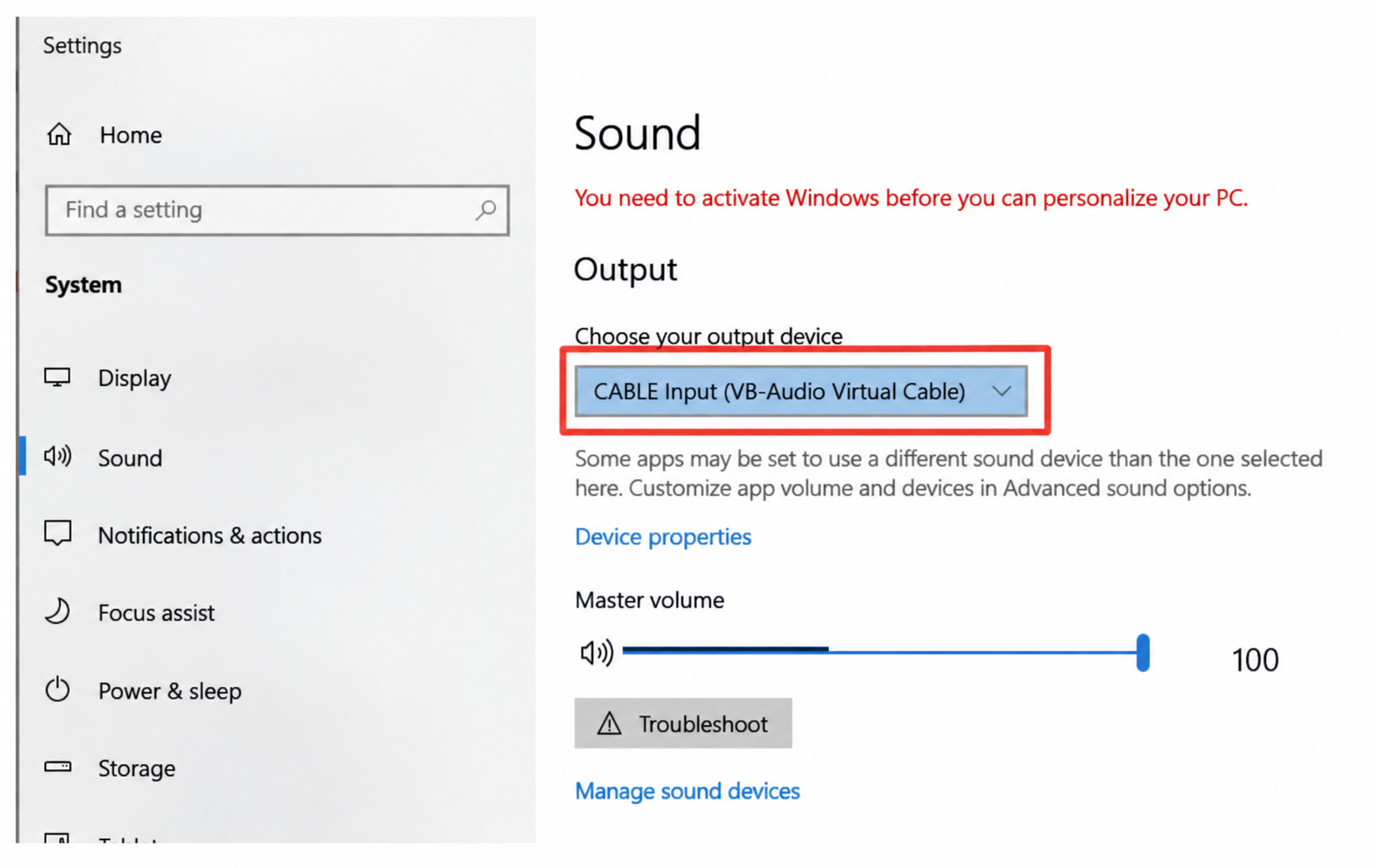
Task: Click the search magnifier icon
Action: 485,210
